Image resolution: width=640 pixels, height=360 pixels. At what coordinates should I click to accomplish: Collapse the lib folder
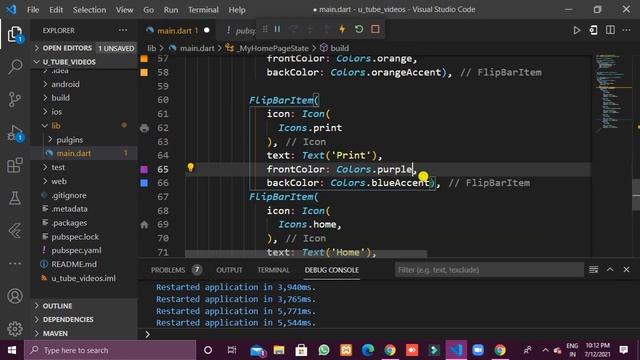tap(56, 126)
